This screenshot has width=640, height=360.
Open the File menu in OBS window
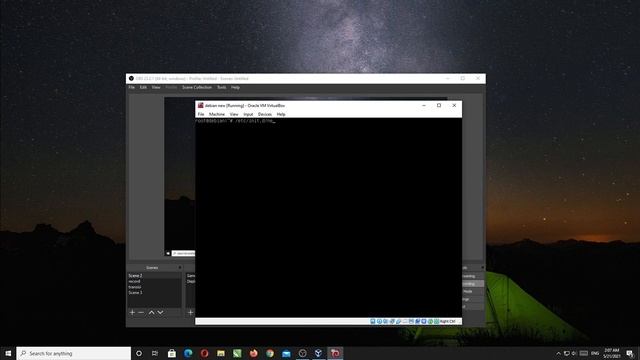tap(131, 87)
